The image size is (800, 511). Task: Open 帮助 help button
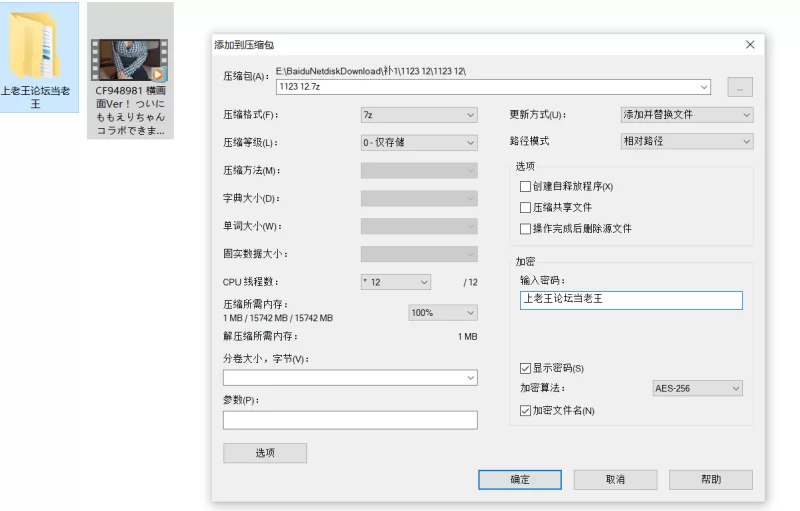tap(711, 480)
